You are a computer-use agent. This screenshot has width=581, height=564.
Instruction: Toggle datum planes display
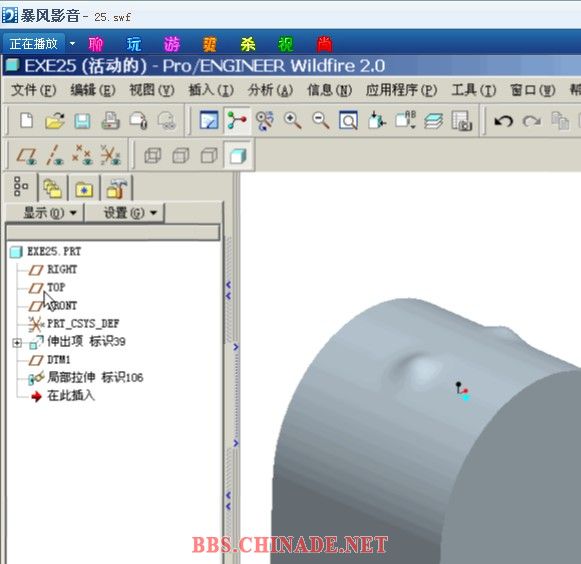(x=26, y=155)
